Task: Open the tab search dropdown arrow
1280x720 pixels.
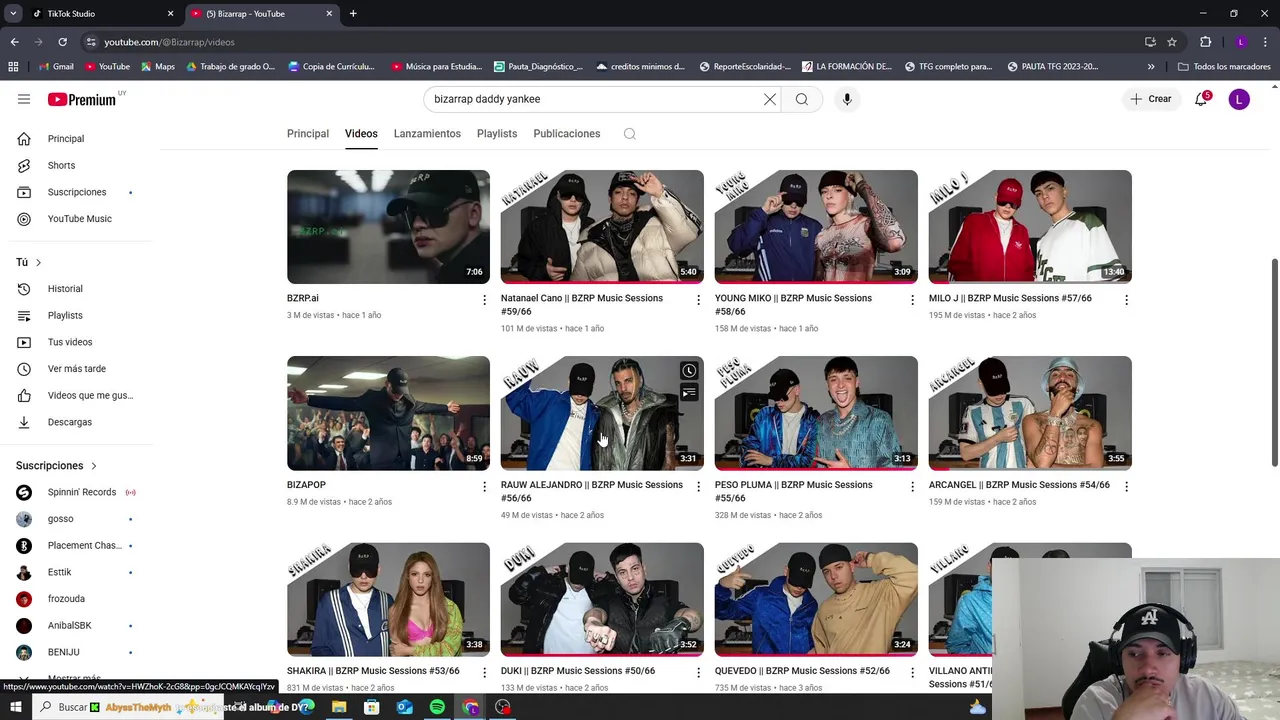Action: (x=13, y=14)
